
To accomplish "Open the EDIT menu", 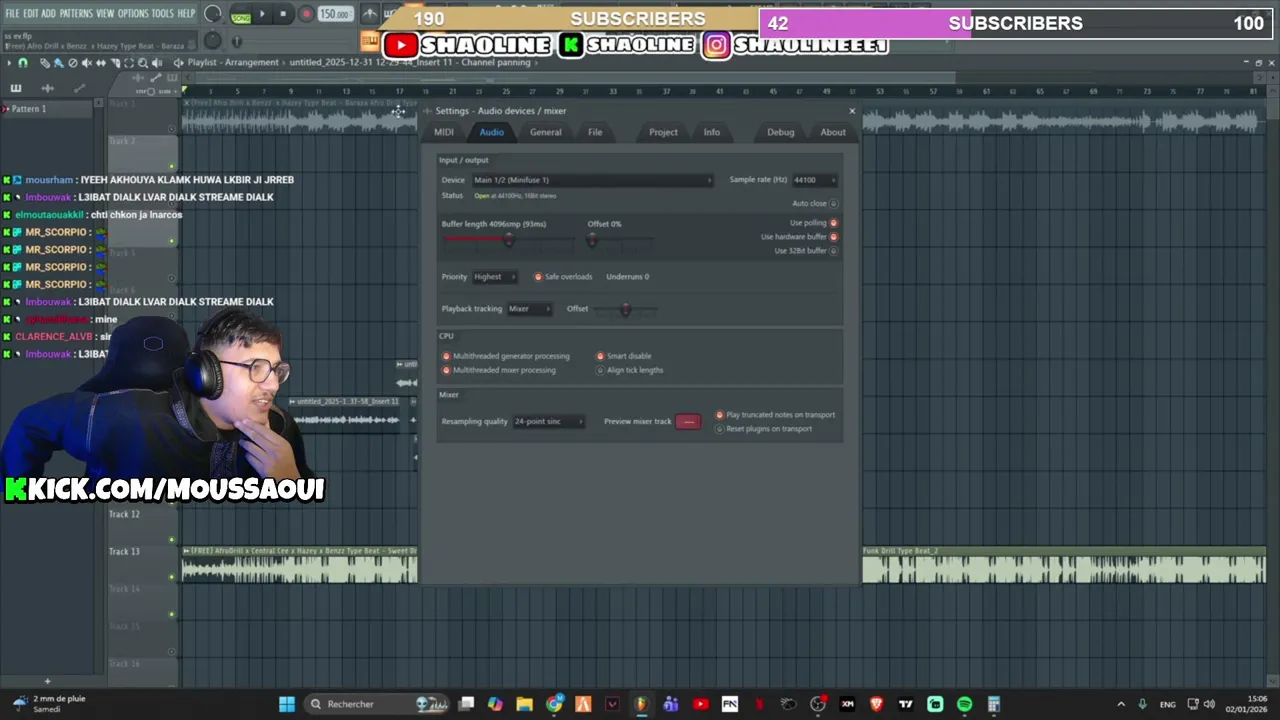I will pos(31,14).
